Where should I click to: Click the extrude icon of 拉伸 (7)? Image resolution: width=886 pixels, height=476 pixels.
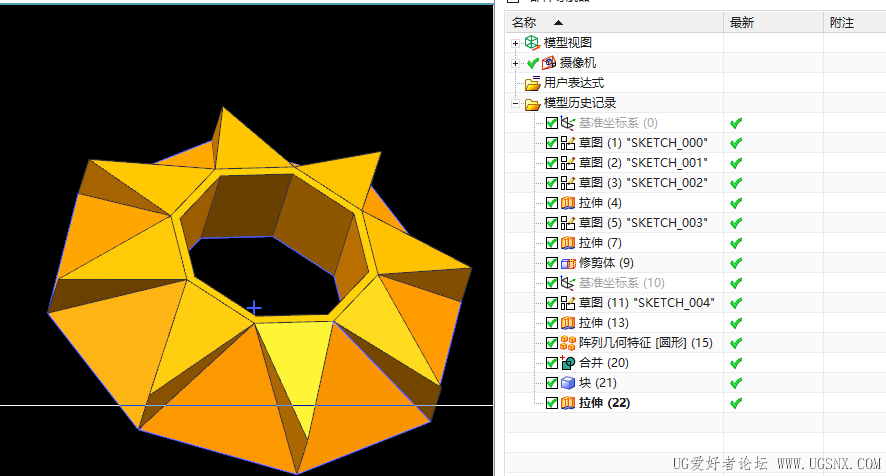(568, 243)
